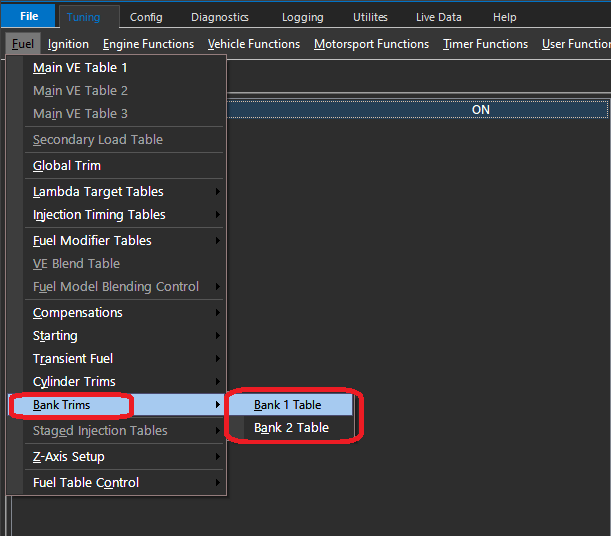Choose Bank 1 Table from submenu
Viewport: 611px width, 536px height.
point(288,405)
